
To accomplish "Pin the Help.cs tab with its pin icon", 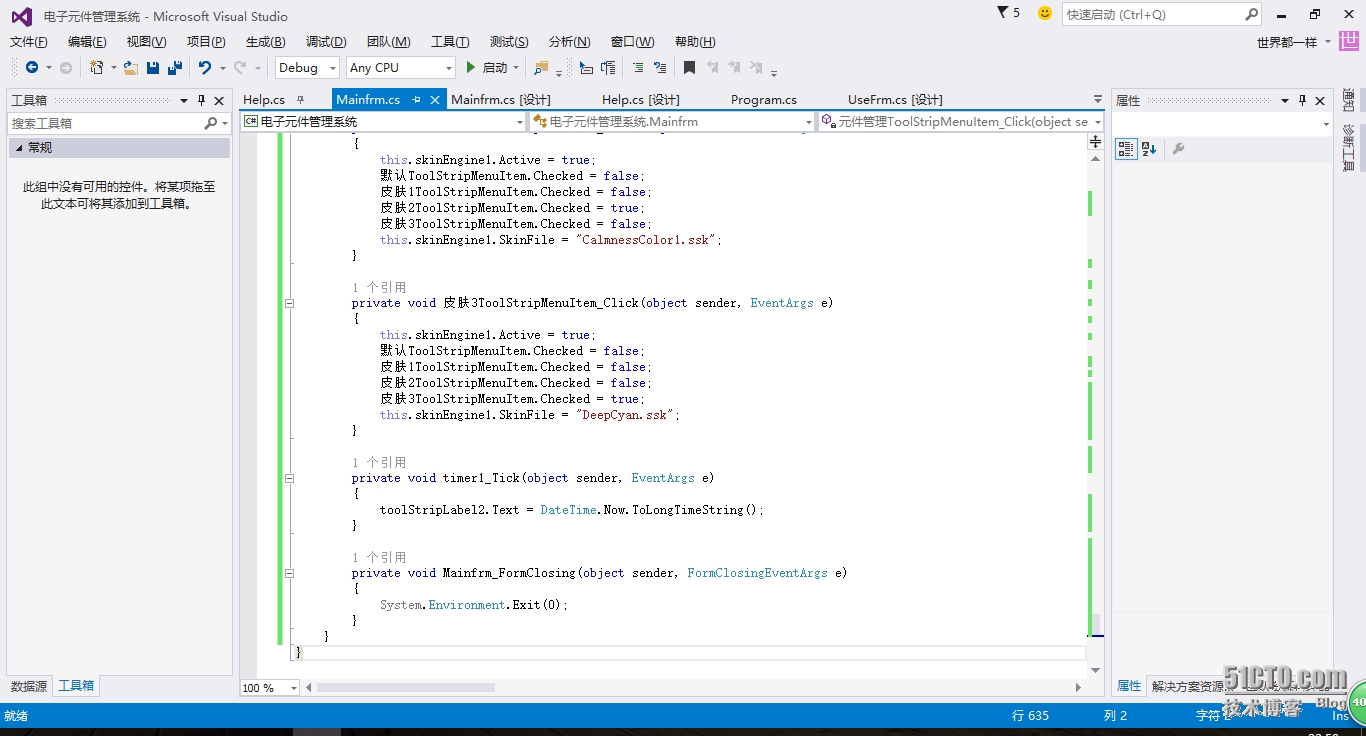I will tap(300, 100).
